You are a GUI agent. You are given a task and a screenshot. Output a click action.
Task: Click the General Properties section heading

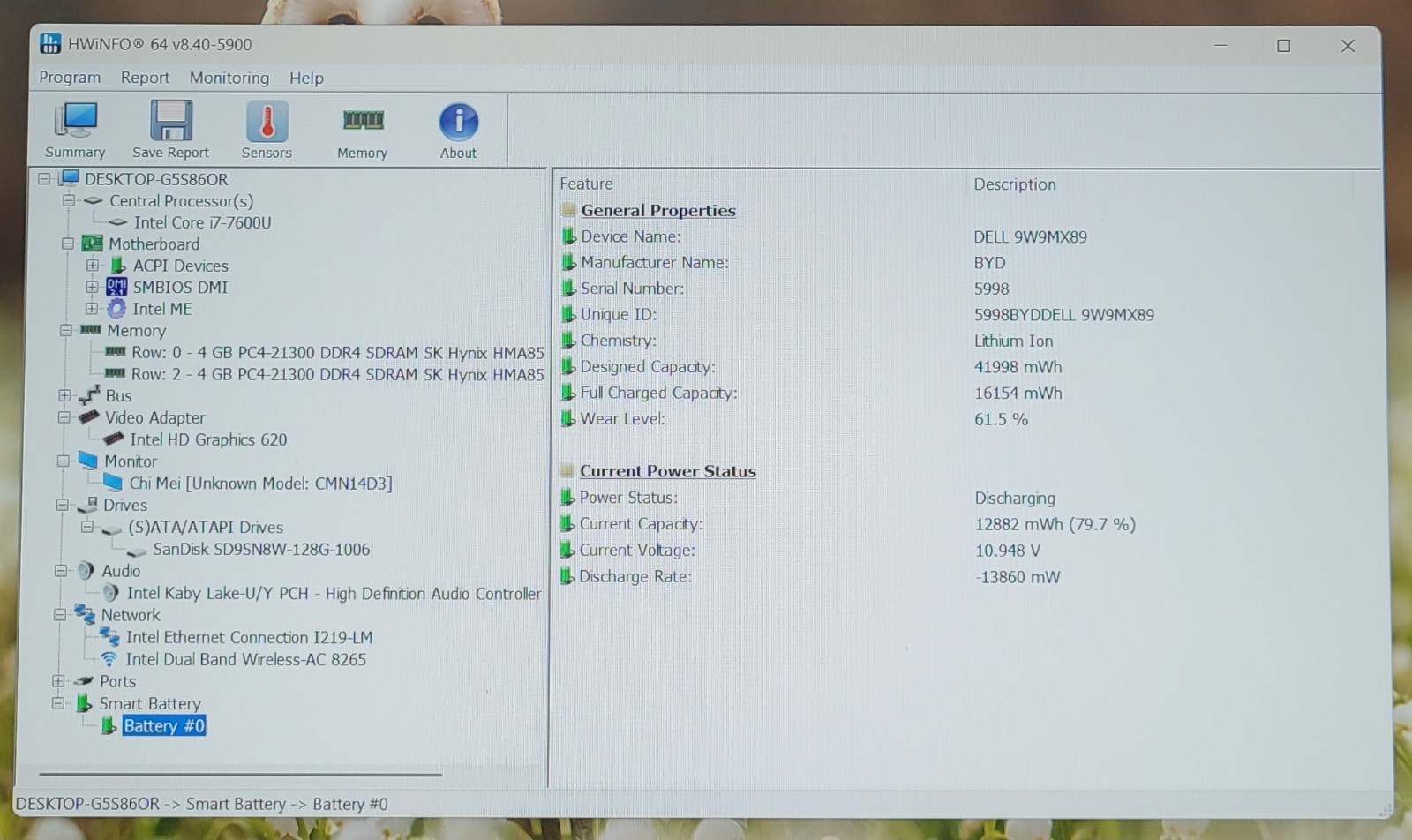[x=658, y=210]
